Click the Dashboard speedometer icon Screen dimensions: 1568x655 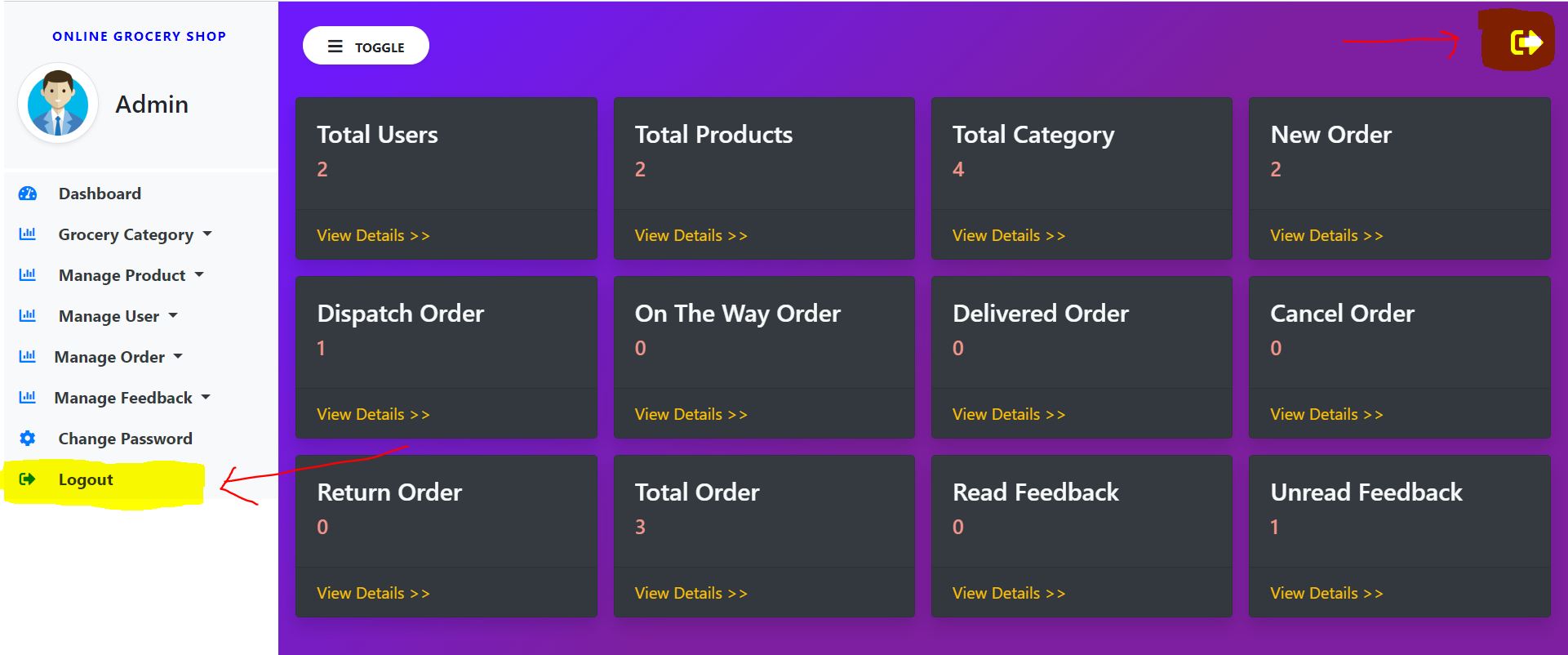tap(28, 194)
